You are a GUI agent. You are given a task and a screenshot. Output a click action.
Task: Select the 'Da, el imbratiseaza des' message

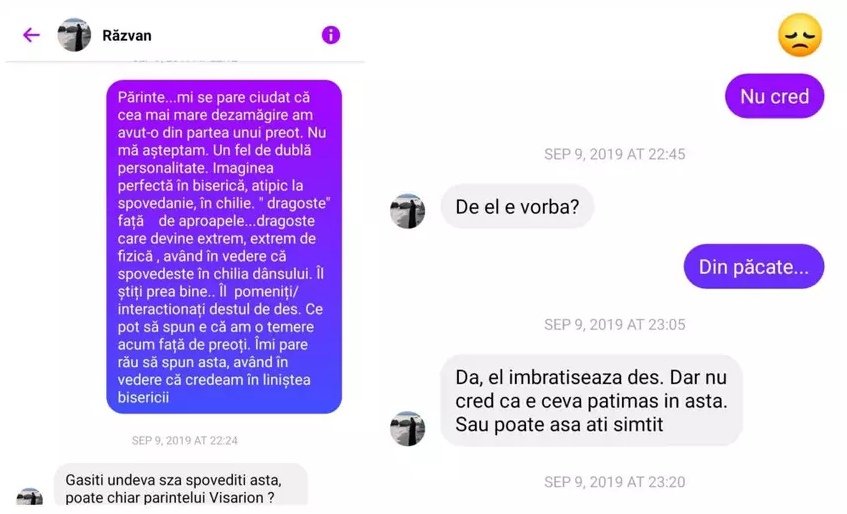point(591,401)
